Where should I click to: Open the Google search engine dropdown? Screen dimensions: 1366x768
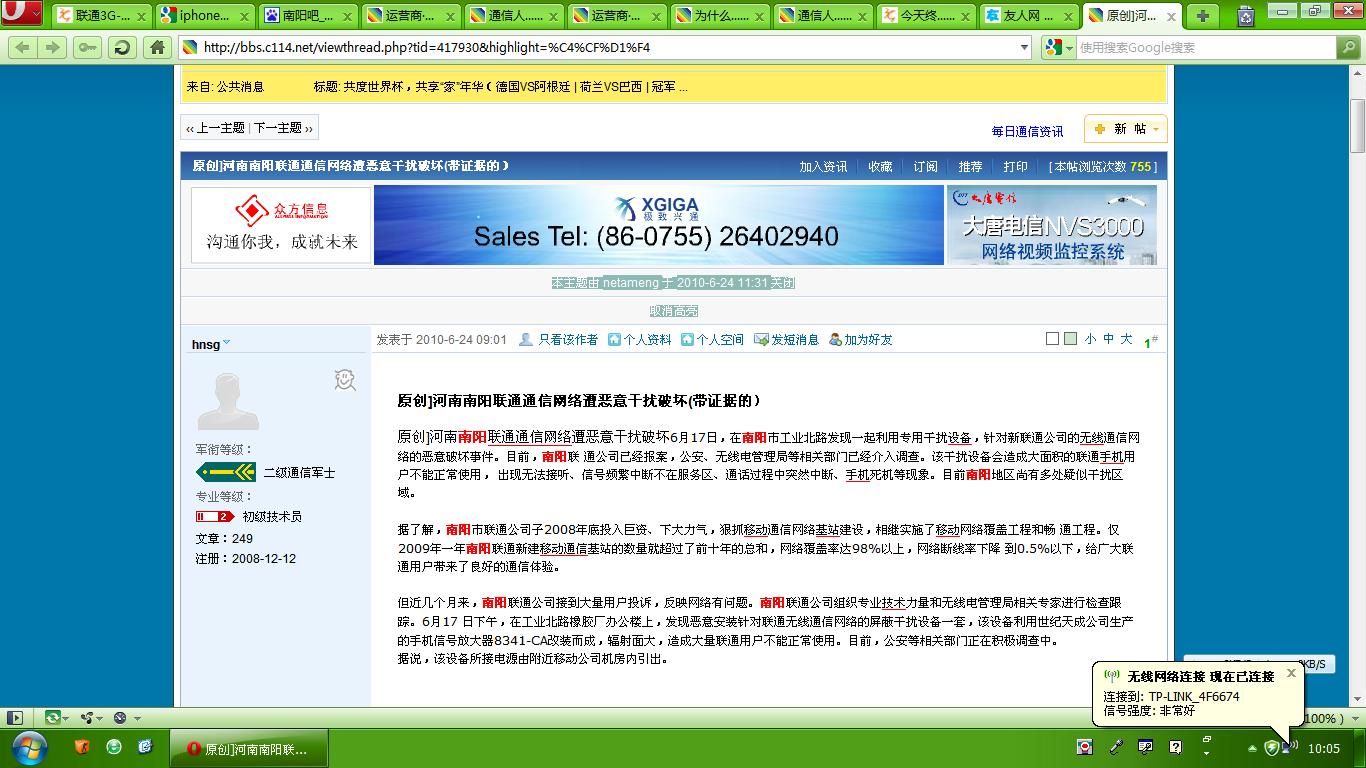point(1059,47)
